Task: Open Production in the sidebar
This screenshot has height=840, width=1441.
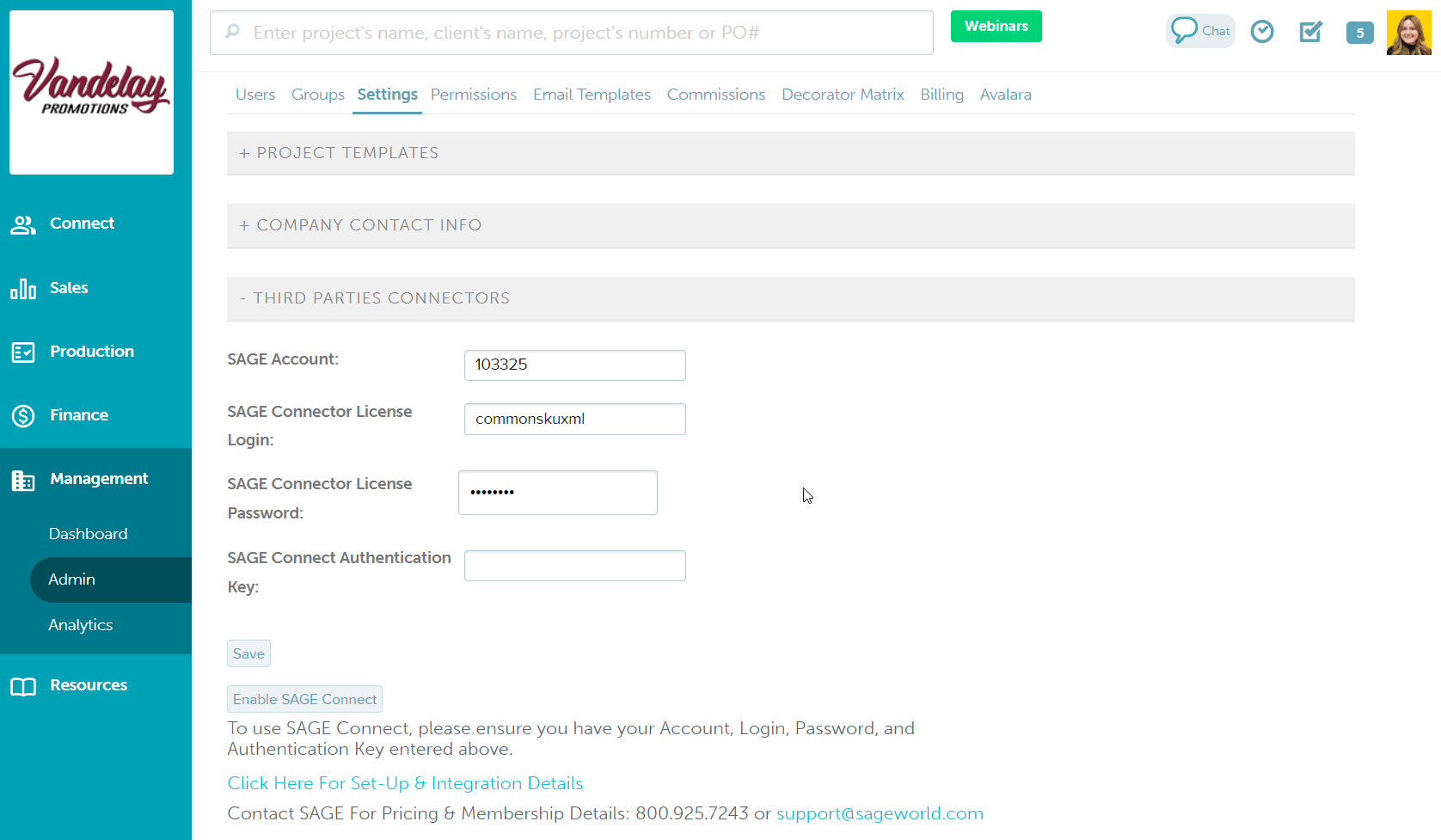Action: point(91,352)
